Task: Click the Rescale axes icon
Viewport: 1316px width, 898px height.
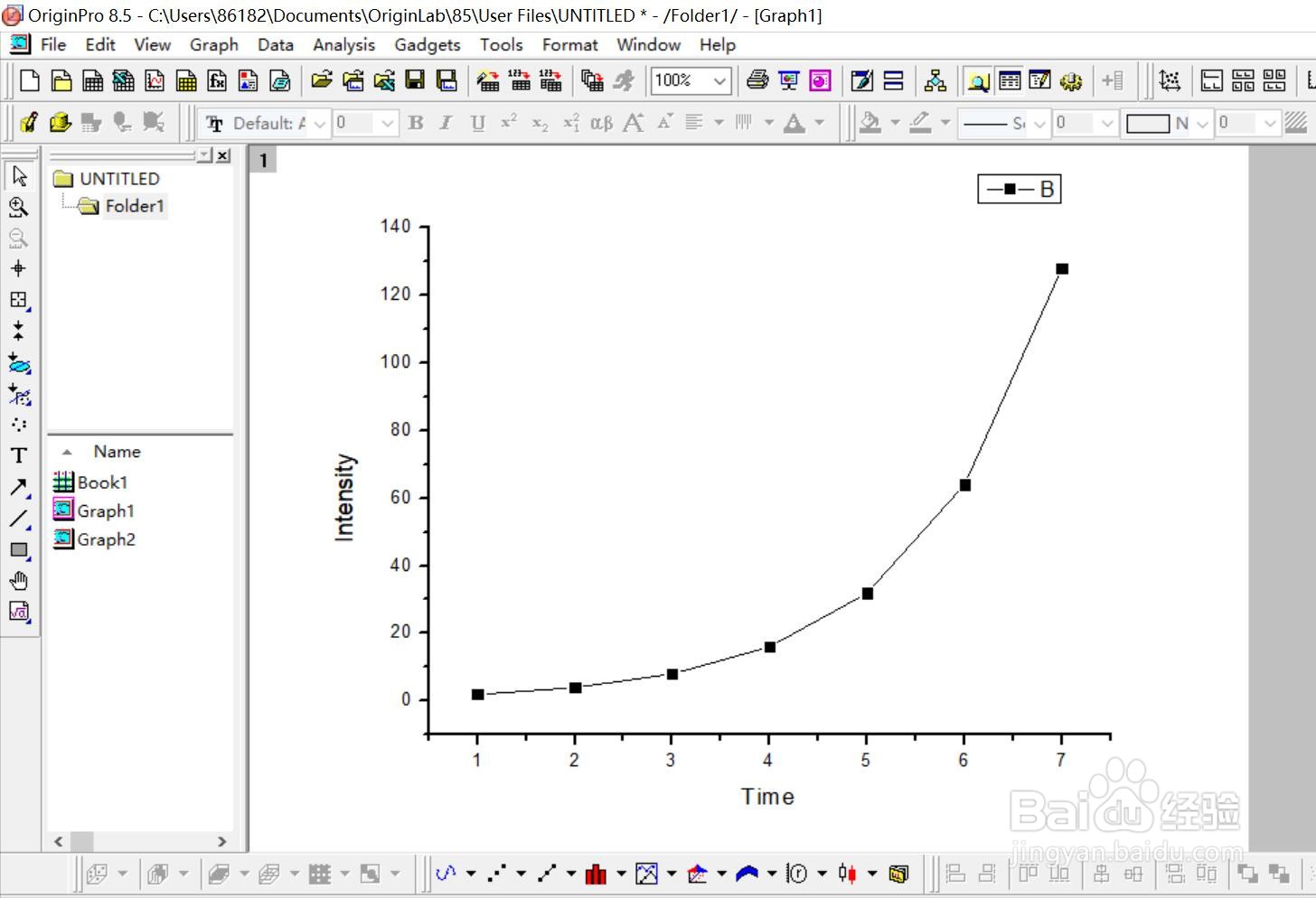Action: click(1170, 81)
